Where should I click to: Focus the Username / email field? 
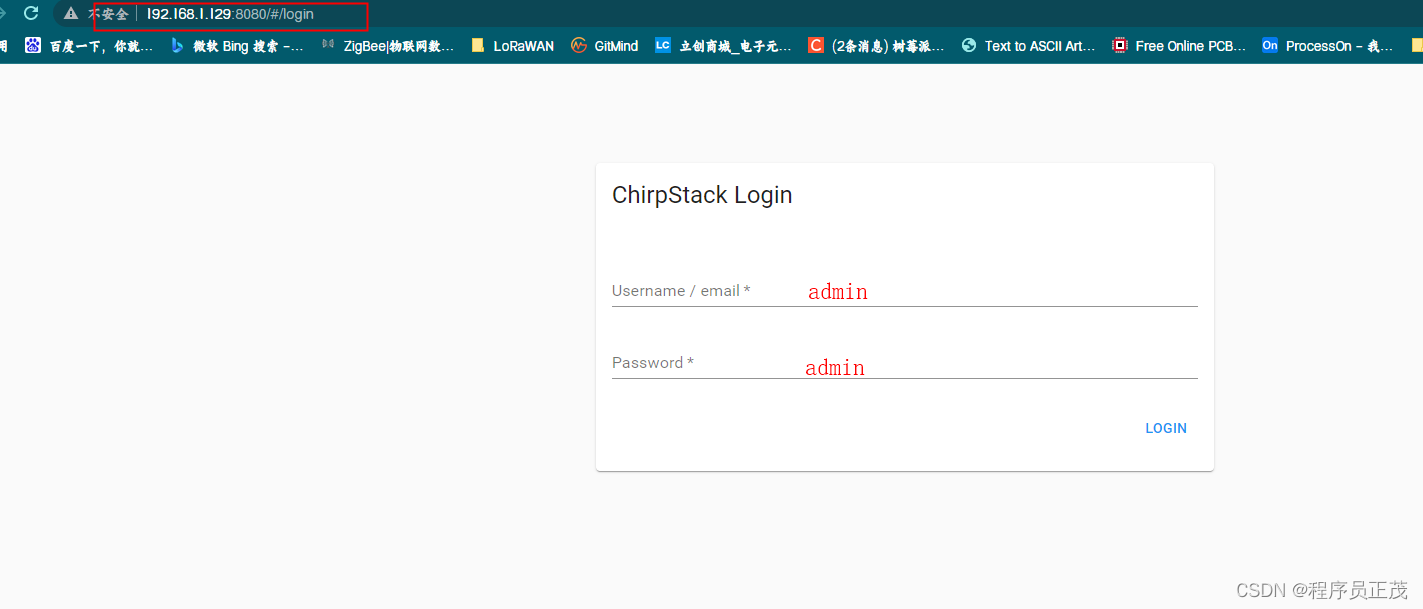coord(904,291)
